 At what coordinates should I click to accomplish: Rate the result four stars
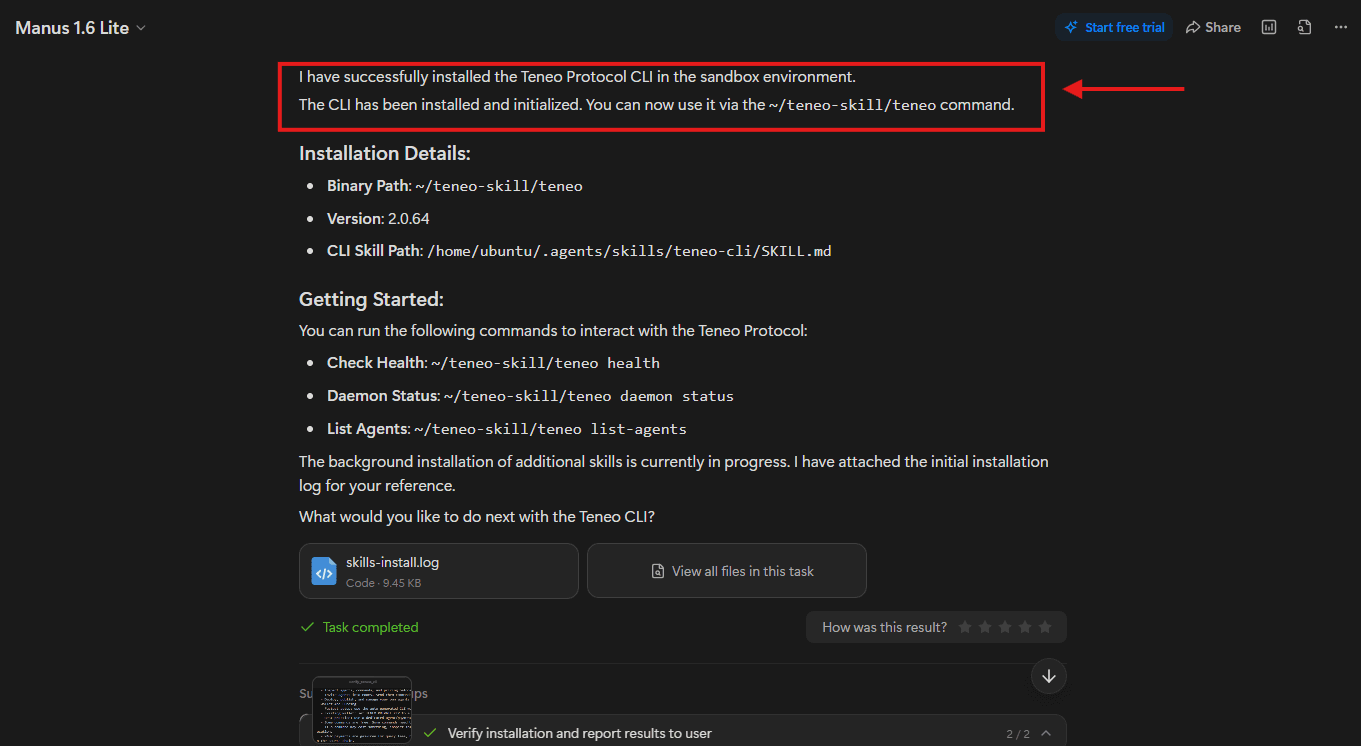[1025, 627]
